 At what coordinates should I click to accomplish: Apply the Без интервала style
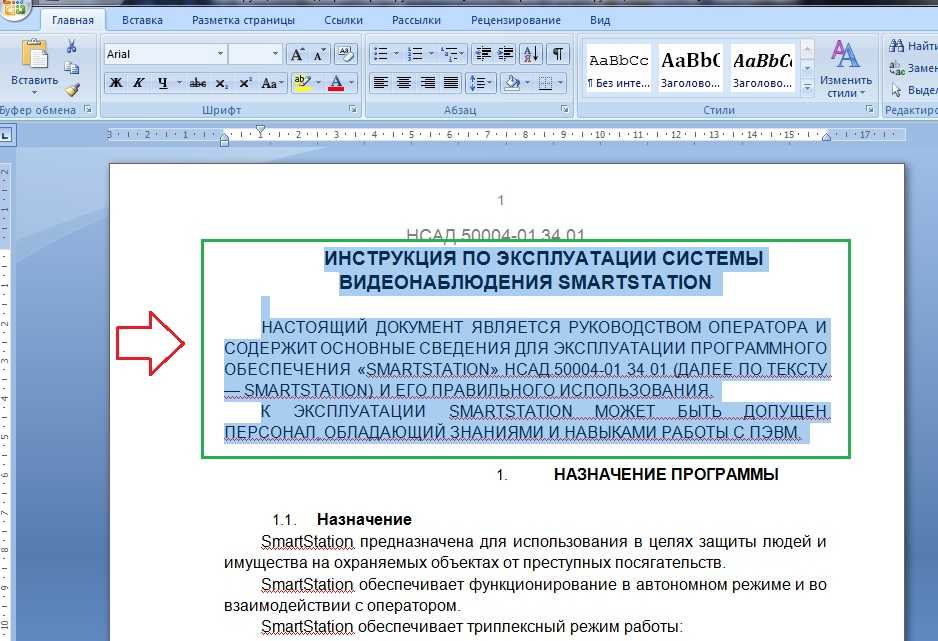point(617,68)
